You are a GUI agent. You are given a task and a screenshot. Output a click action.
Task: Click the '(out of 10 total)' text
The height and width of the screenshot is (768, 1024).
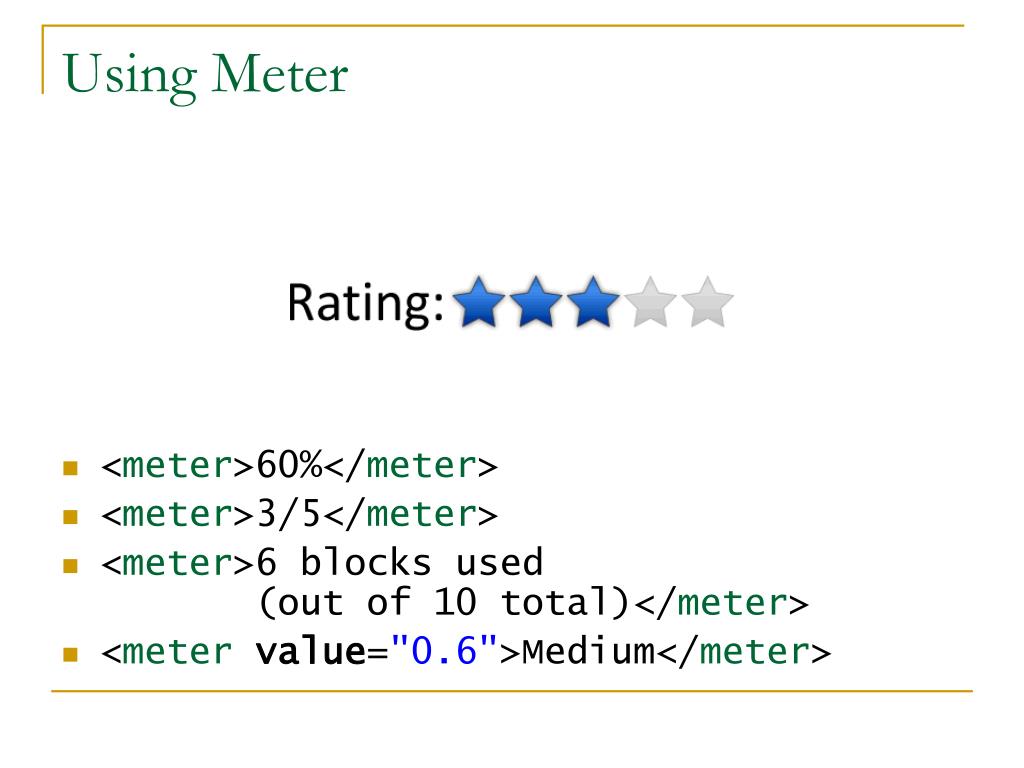coord(445,602)
